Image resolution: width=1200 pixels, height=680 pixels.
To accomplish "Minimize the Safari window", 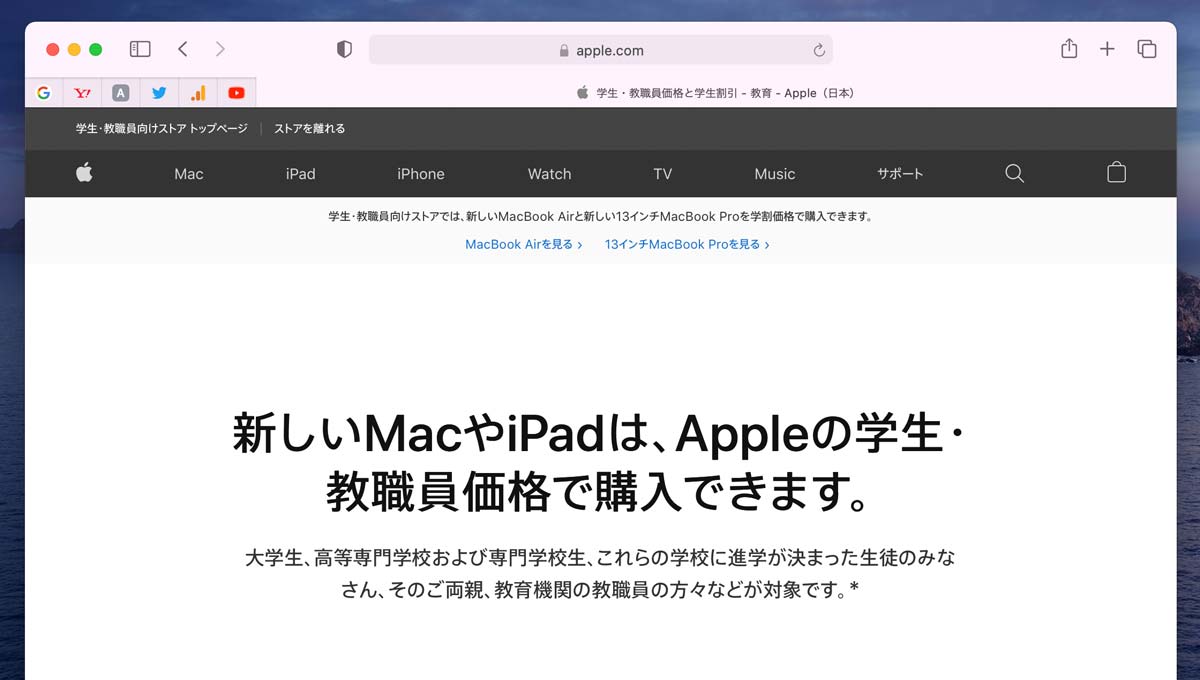I will 74,49.
